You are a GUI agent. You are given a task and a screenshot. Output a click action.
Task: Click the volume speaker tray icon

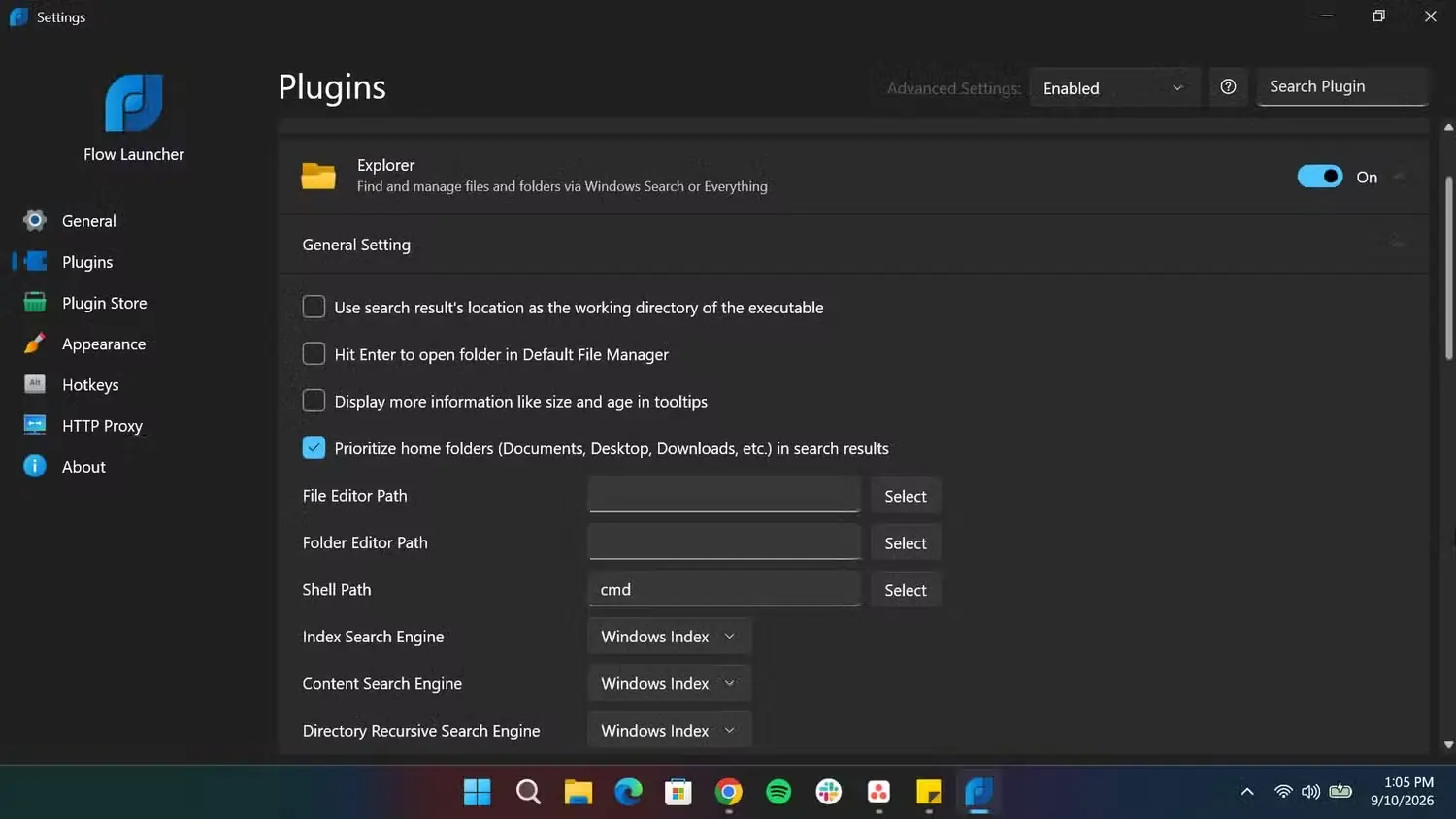(x=1310, y=792)
